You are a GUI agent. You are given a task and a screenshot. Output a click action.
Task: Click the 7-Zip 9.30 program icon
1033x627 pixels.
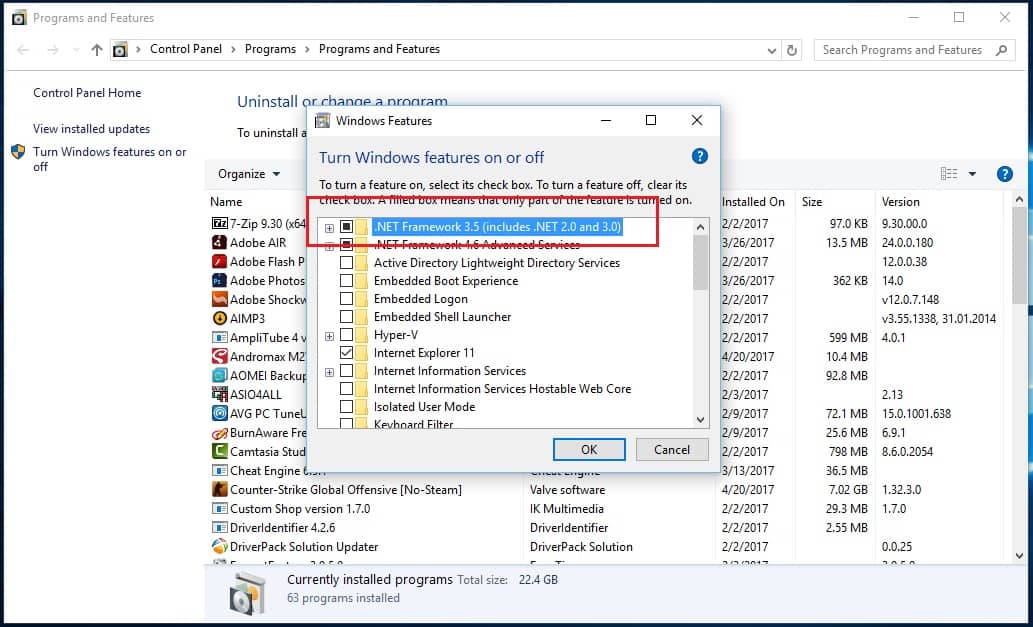pos(219,223)
